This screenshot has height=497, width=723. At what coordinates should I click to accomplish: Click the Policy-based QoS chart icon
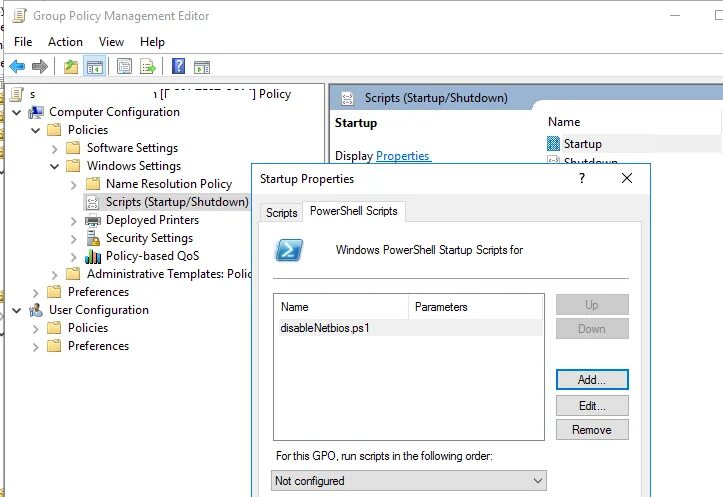coord(93,256)
